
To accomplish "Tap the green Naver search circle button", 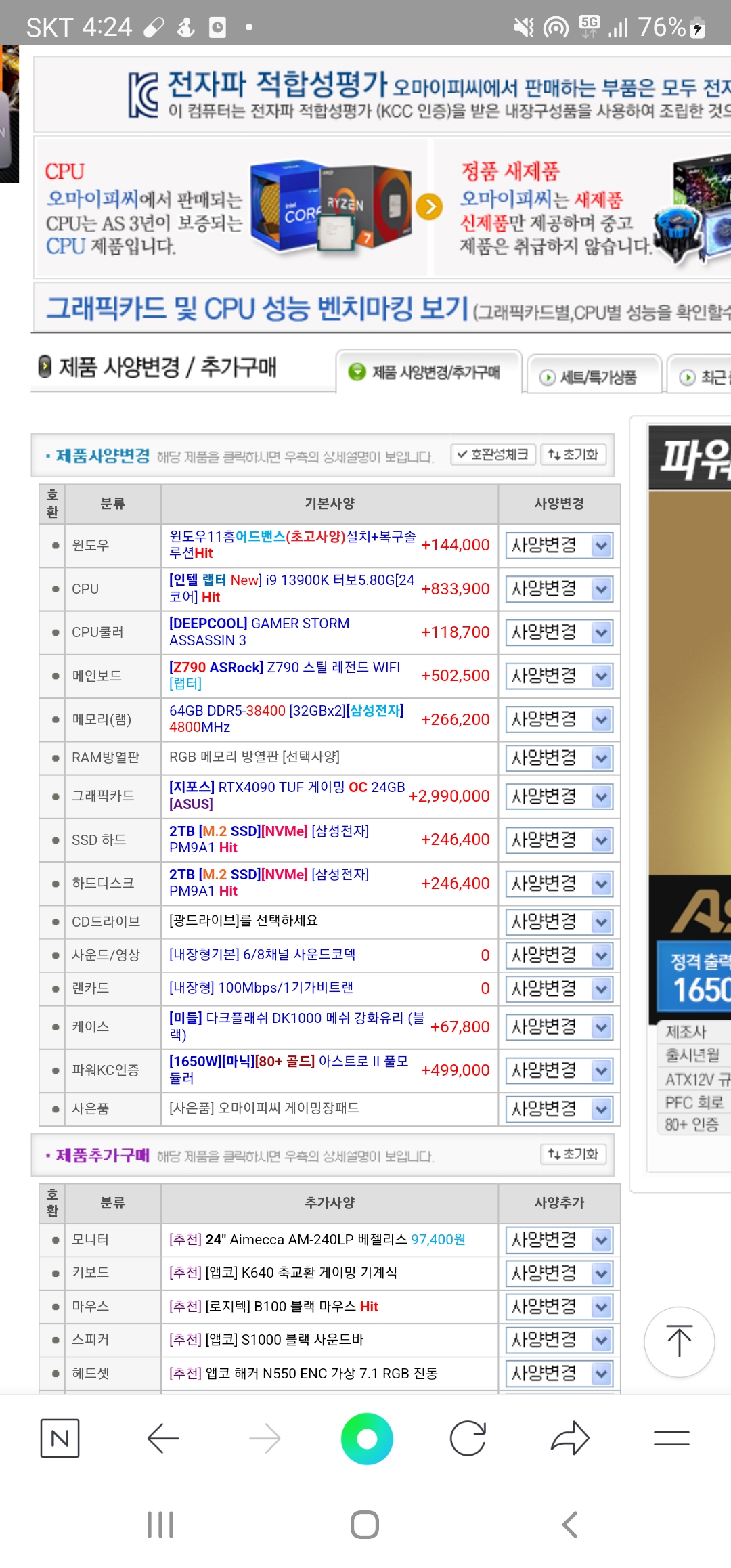I will coord(367,1438).
